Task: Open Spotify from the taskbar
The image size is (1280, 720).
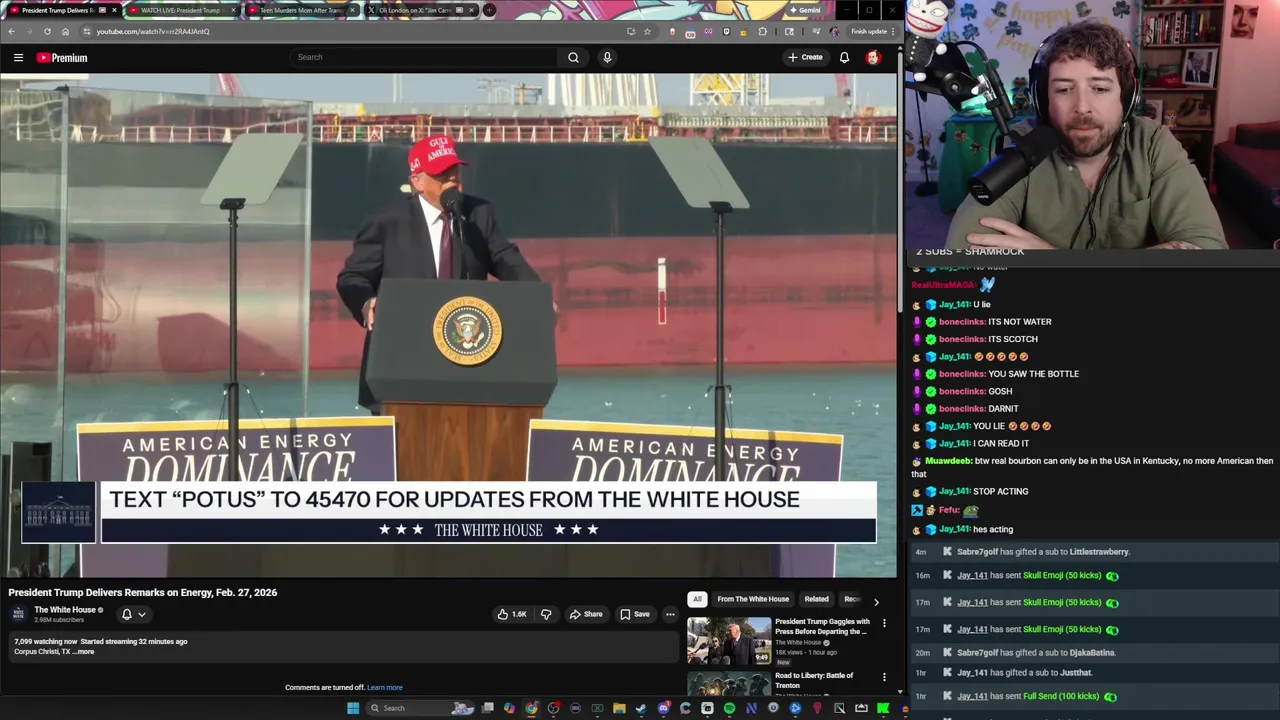Action: coord(729,708)
